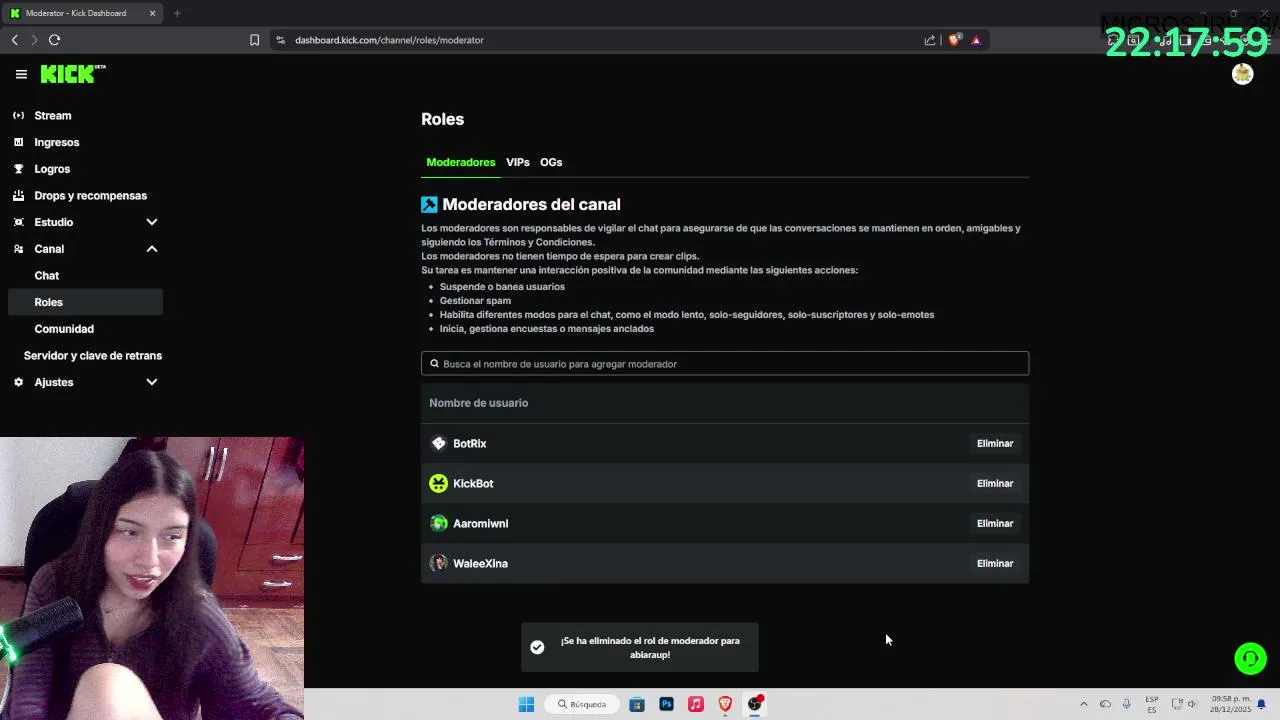Open Ingresos in the sidebar
This screenshot has height=720, width=1280.
(57, 142)
